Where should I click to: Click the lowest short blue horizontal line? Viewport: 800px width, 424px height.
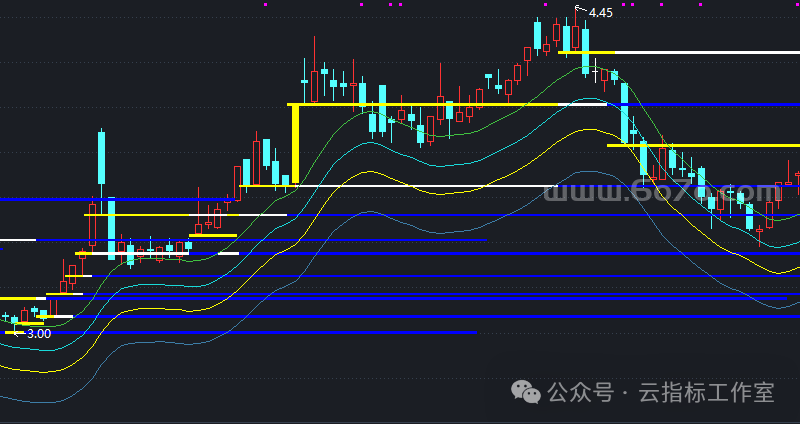[240, 332]
